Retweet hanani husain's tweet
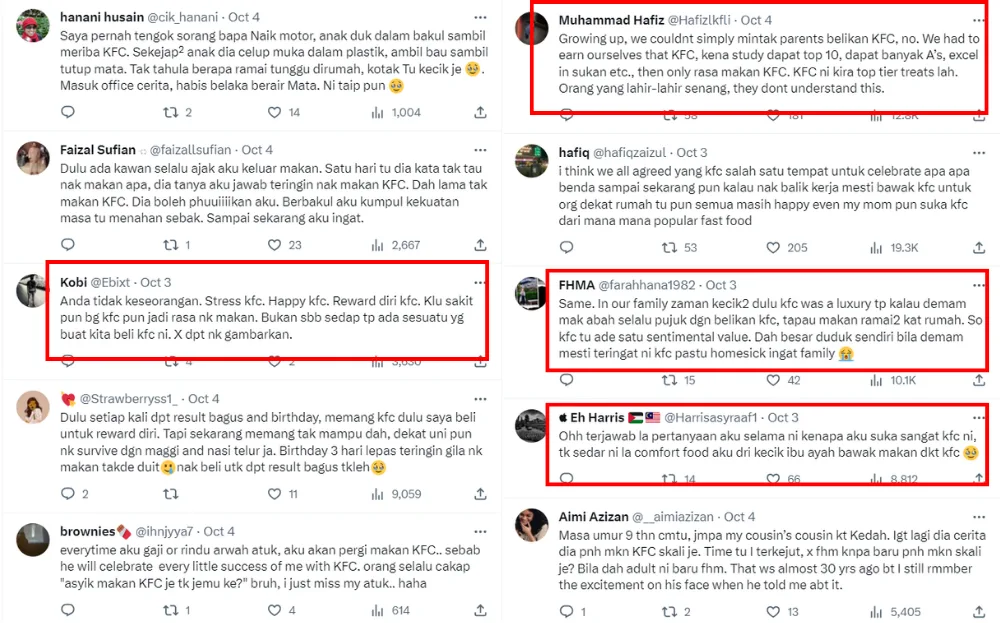 [x=170, y=113]
